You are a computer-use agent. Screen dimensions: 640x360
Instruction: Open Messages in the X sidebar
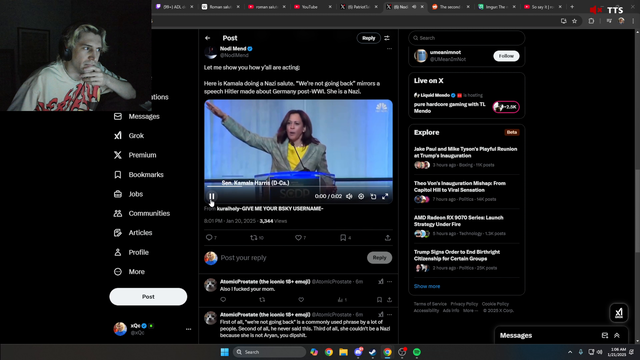pyautogui.click(x=136, y=116)
